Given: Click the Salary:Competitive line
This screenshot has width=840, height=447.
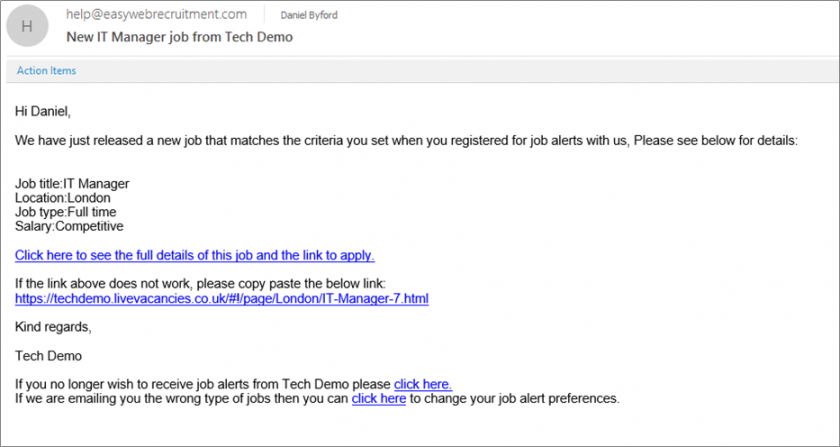Looking at the screenshot, I should tap(69, 226).
